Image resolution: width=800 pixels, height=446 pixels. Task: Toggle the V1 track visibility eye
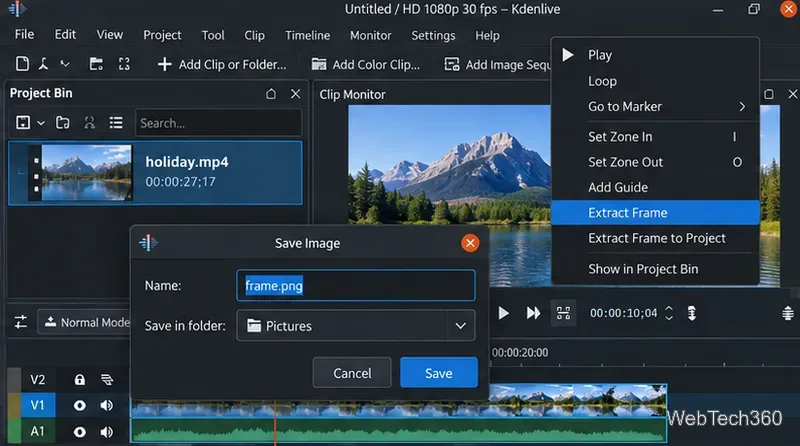pyautogui.click(x=80, y=405)
